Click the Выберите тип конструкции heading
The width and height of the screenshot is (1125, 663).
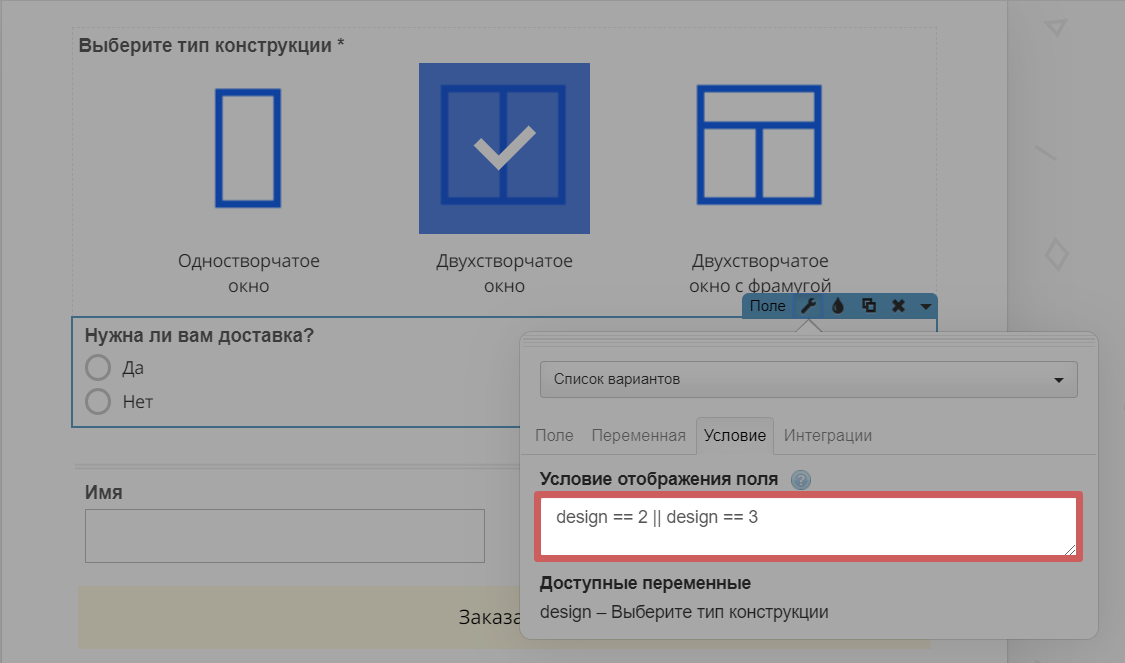211,45
